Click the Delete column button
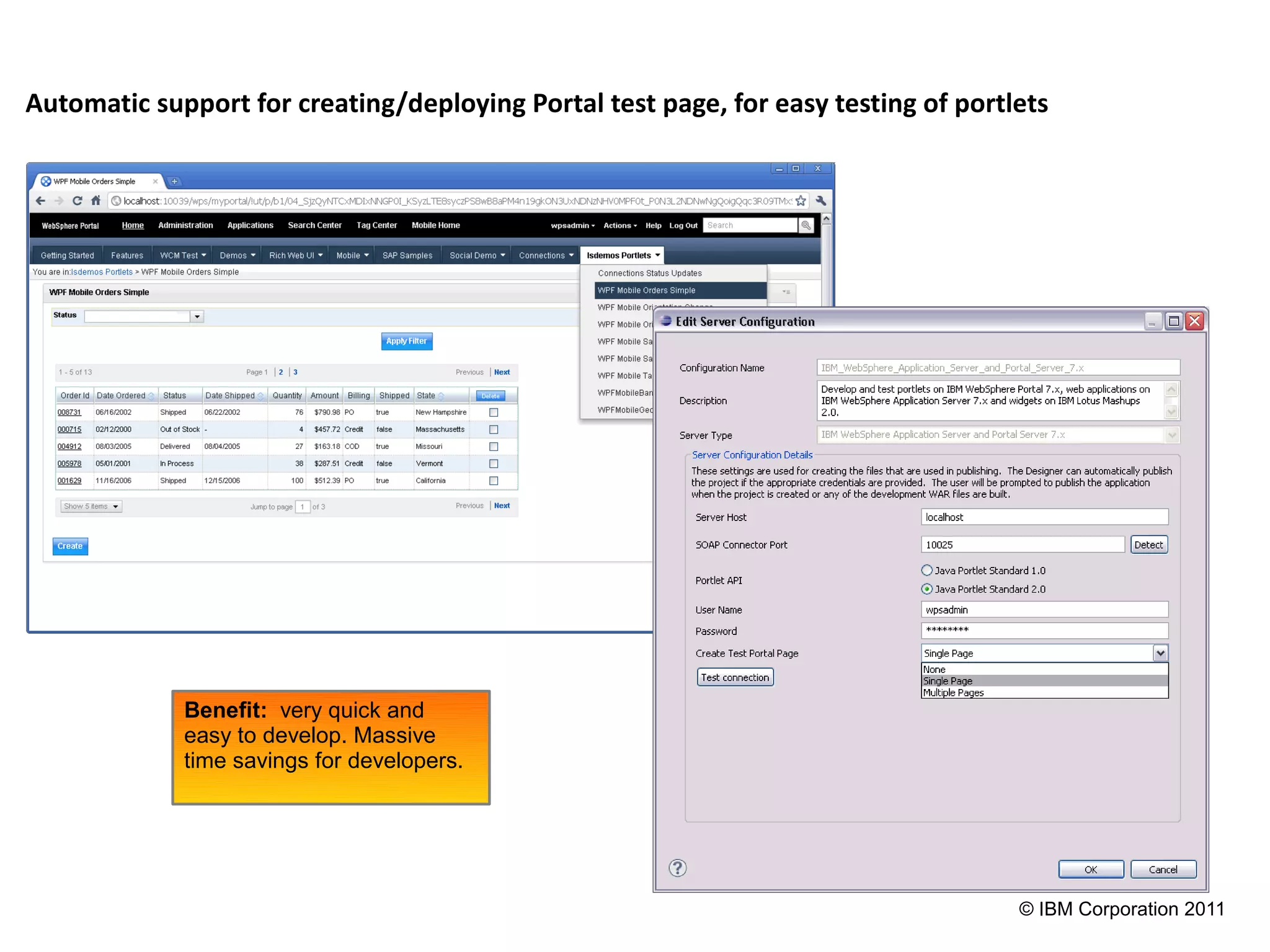The width and height of the screenshot is (1270, 952). tap(491, 396)
